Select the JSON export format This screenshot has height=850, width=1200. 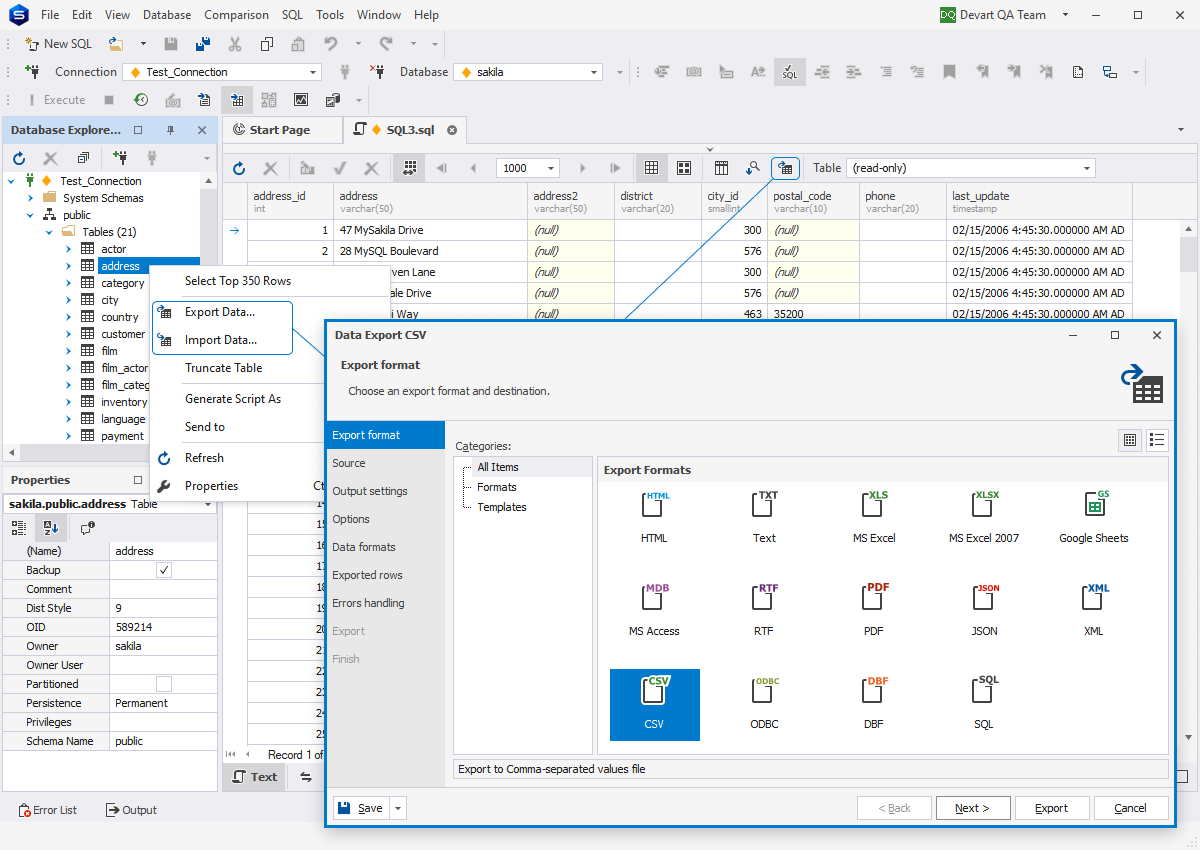point(984,609)
